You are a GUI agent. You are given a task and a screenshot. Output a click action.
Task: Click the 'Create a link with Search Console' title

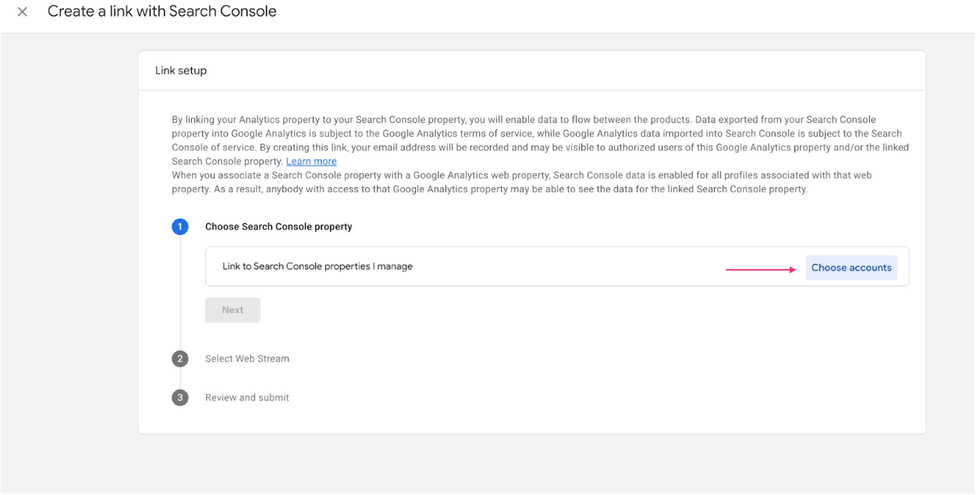pyautogui.click(x=162, y=12)
